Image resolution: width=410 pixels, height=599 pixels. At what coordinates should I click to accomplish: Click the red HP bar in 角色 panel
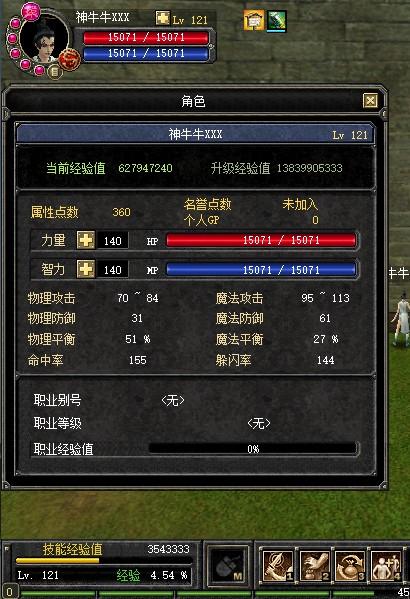(x=261, y=240)
